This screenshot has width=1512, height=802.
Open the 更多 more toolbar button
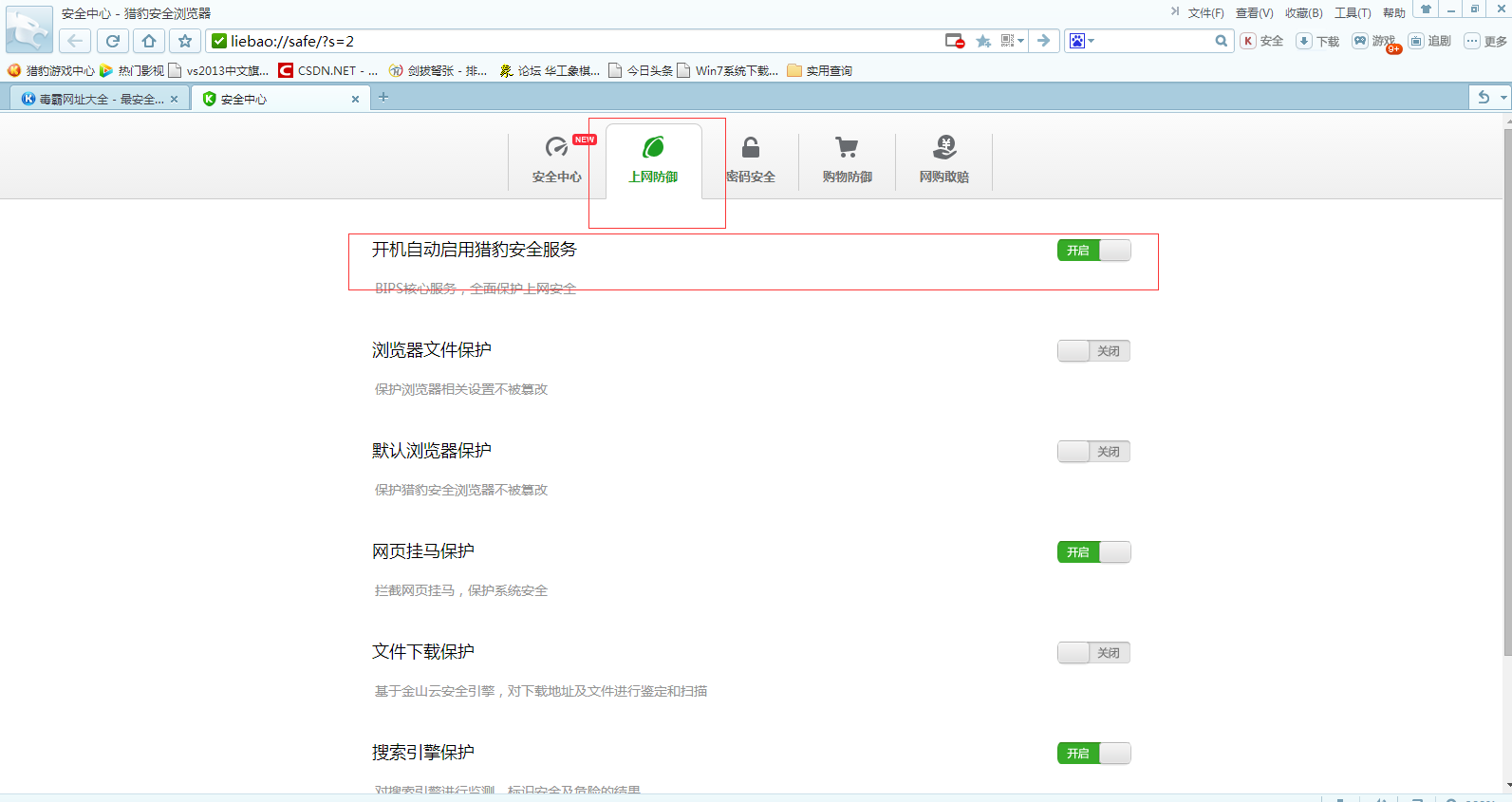click(x=1485, y=41)
